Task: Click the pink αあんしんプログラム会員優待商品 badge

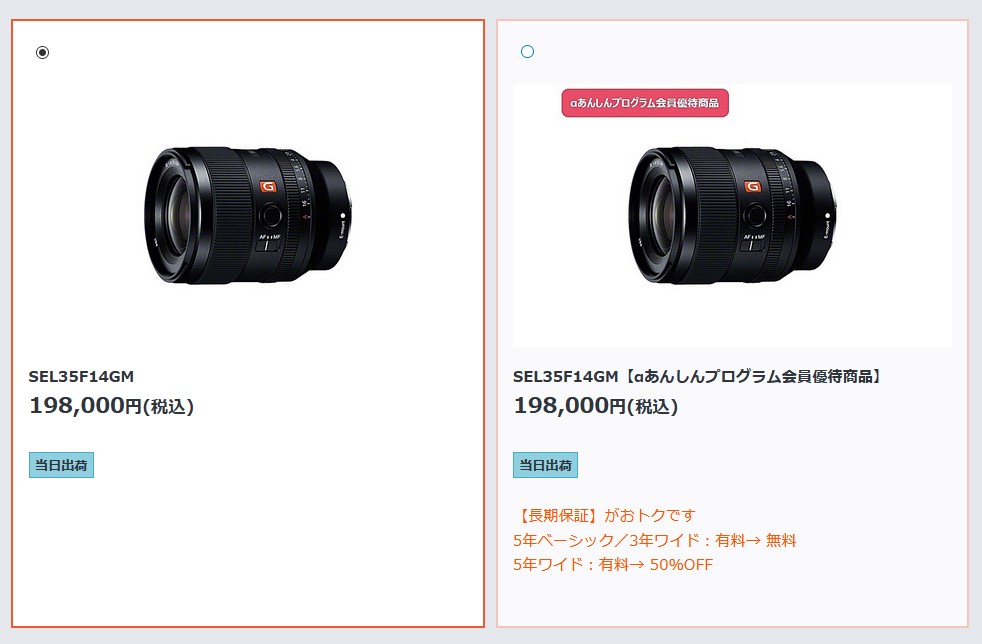Action: click(x=645, y=103)
